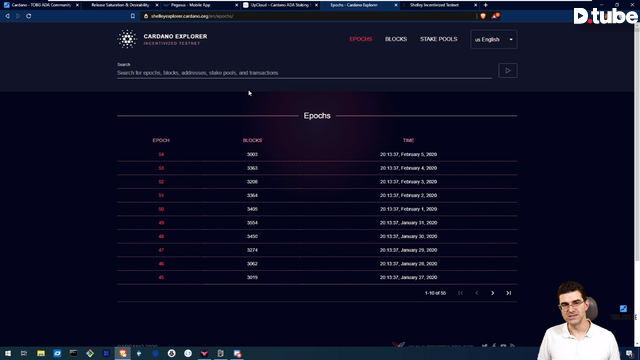Close the Epochs - Cardano Explorer tab
This screenshot has width=640, height=360.
[396, 5]
